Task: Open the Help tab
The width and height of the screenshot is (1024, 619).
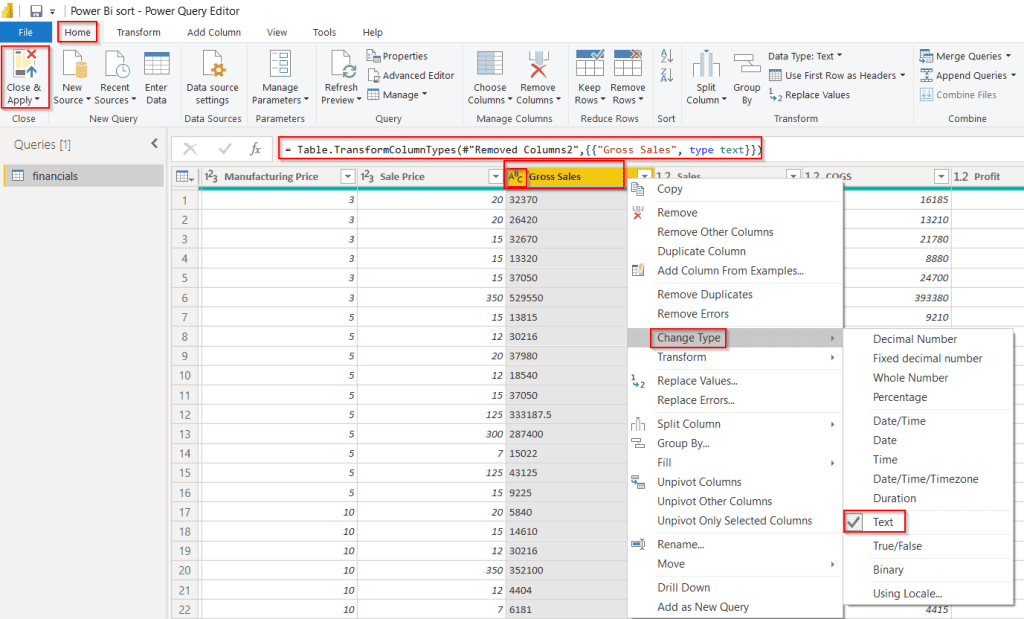Action: 373,32
